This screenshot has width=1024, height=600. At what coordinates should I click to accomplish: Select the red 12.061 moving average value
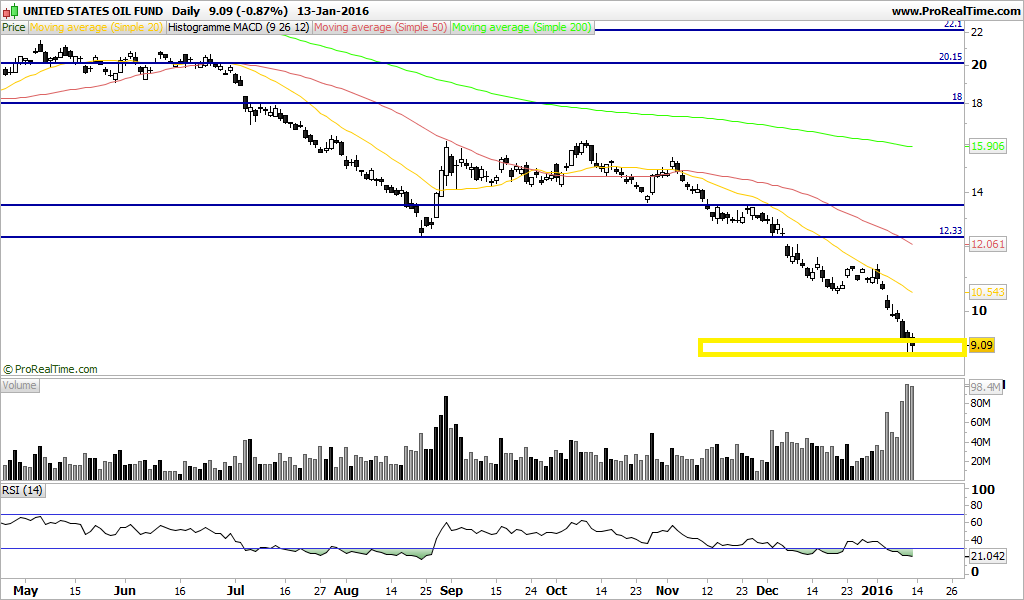click(x=987, y=244)
